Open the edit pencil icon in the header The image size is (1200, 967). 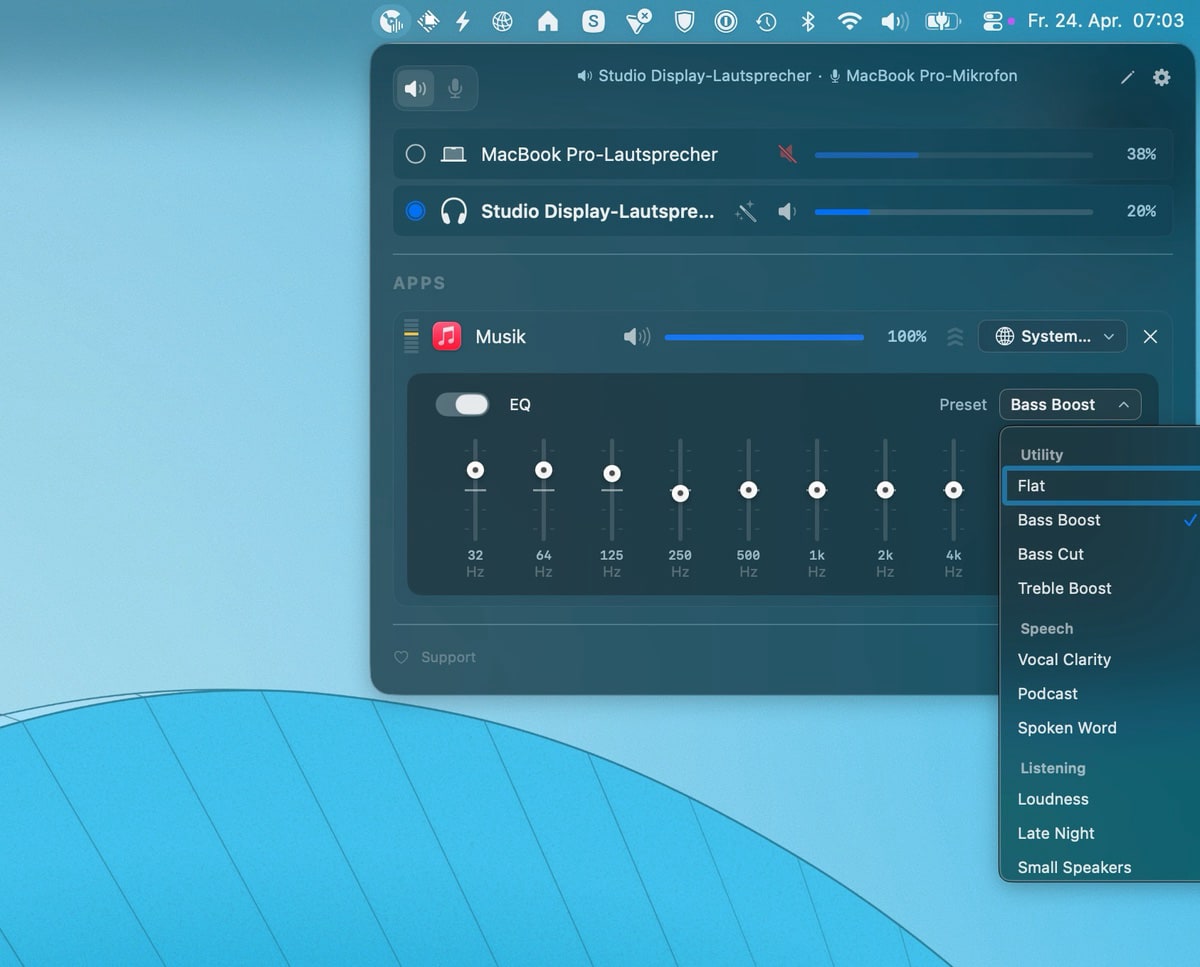click(1128, 76)
